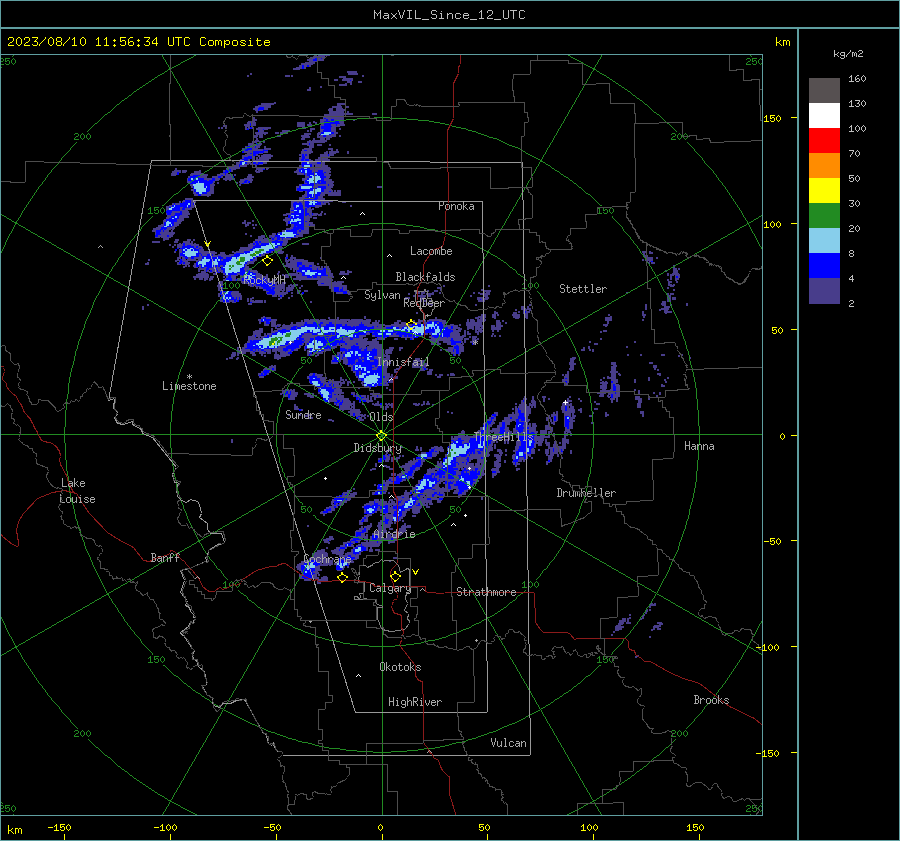Screen dimensions: 900x841
Task: Click the dark purple 4 legend swatch
Action: pos(824,290)
